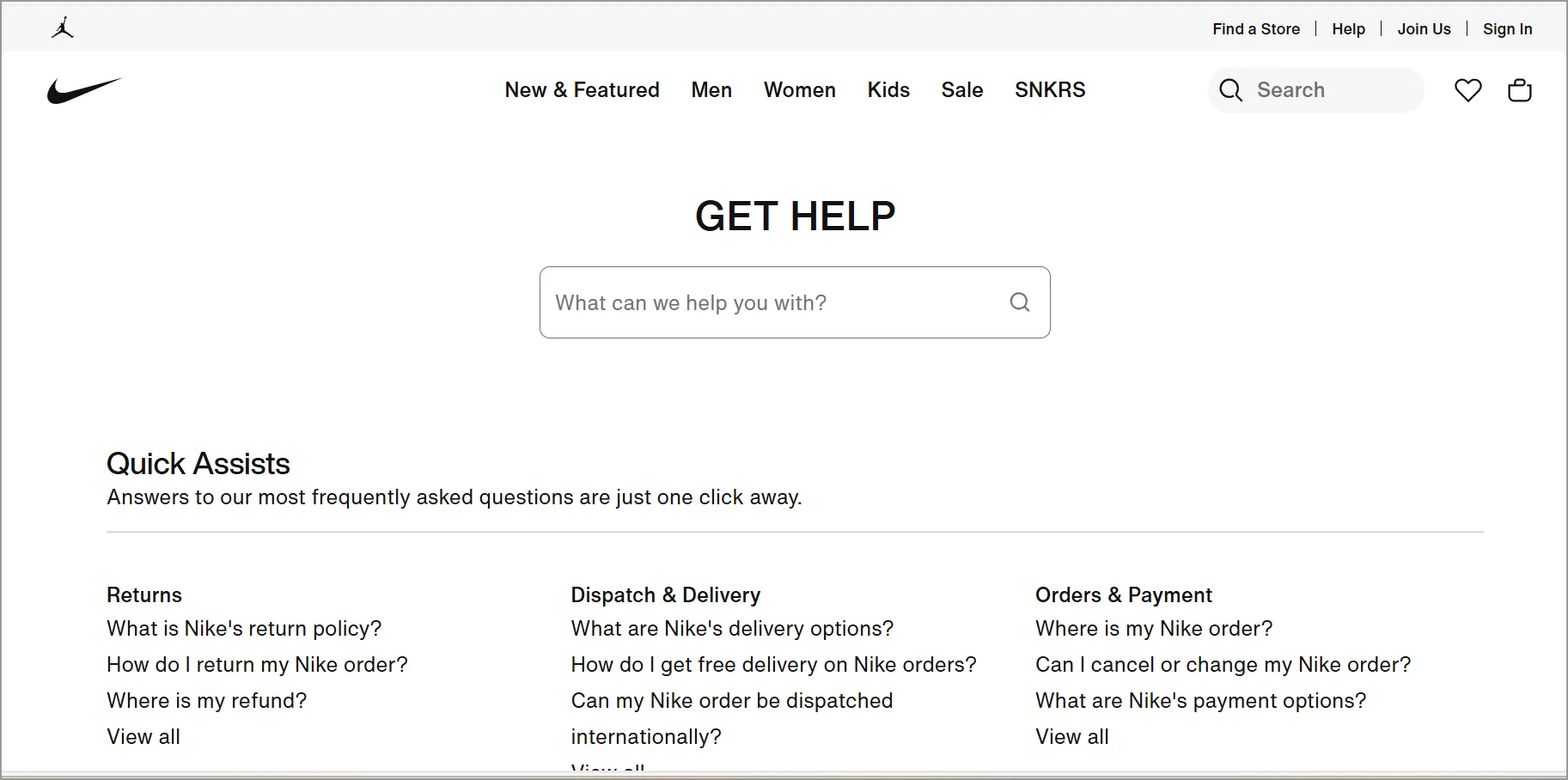Viewport: 1568px width, 780px height.
Task: Click the Nike swoosh logo
Action: [84, 90]
